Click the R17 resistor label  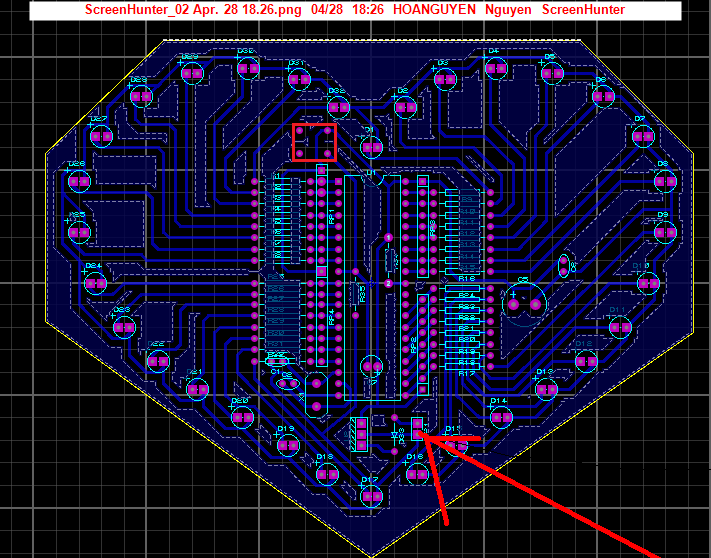click(x=467, y=374)
